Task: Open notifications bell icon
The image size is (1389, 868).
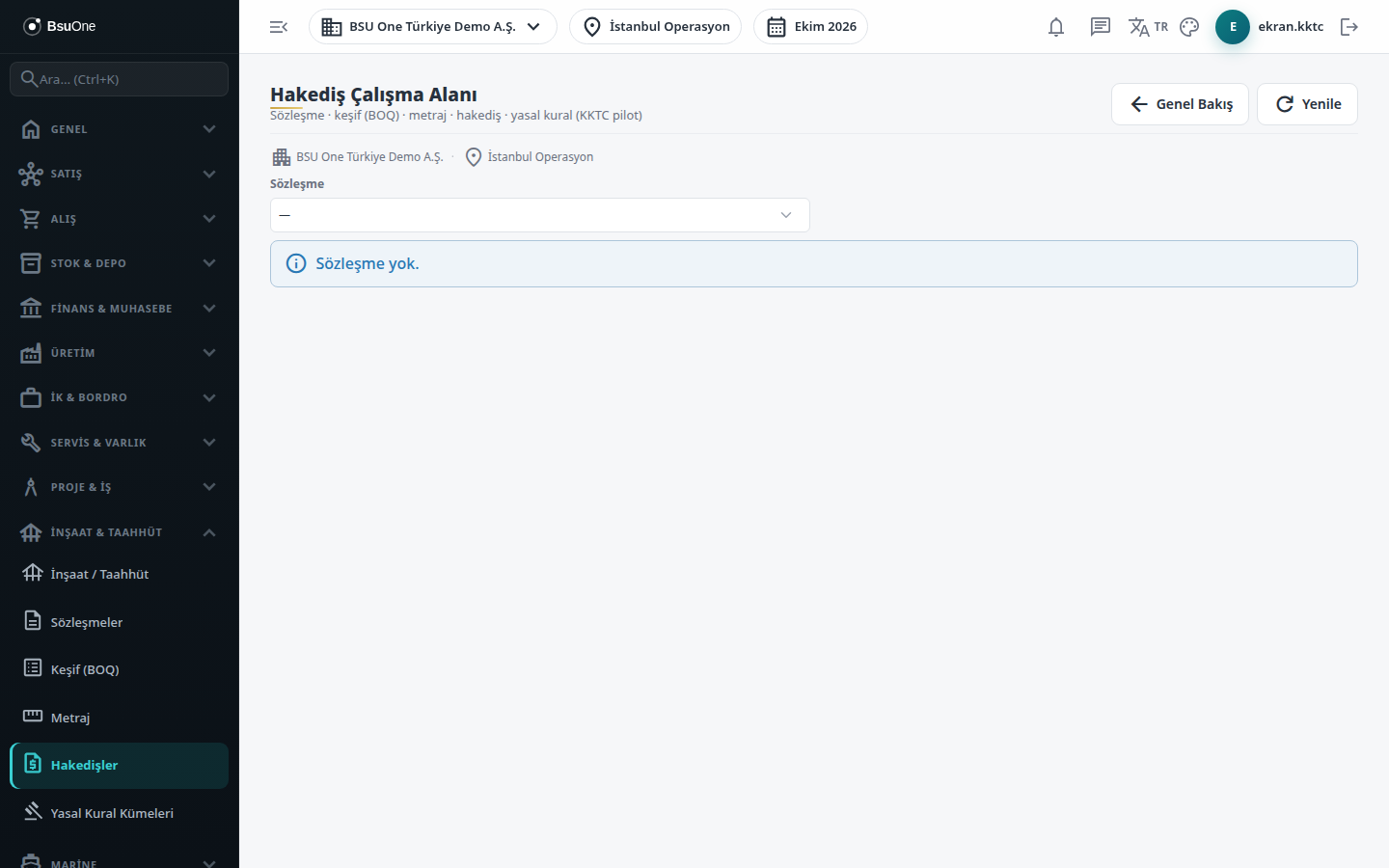Action: (1056, 27)
